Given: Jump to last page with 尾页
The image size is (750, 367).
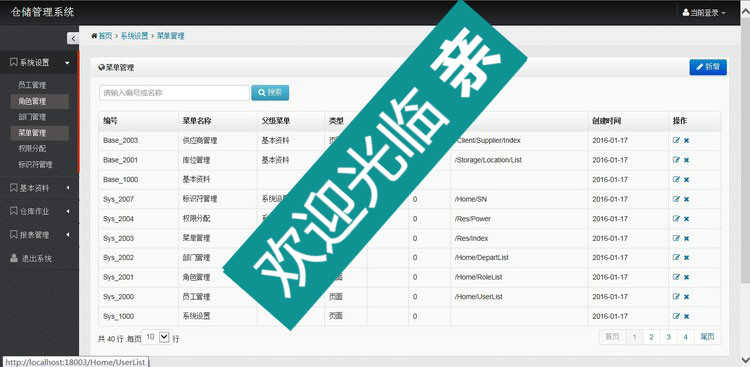Looking at the screenshot, I should 707,337.
